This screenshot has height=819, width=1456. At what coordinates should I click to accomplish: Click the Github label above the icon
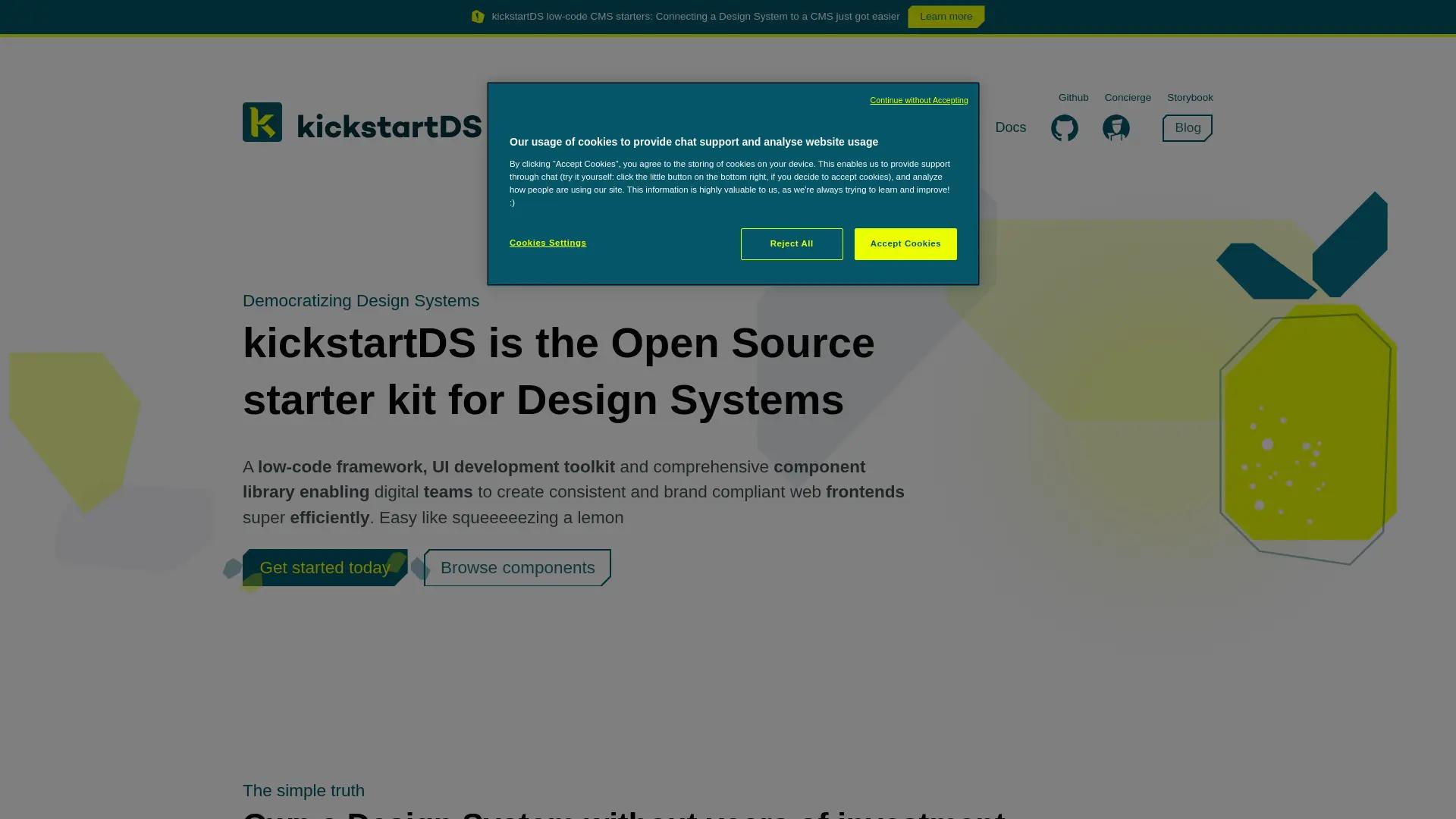tap(1073, 97)
